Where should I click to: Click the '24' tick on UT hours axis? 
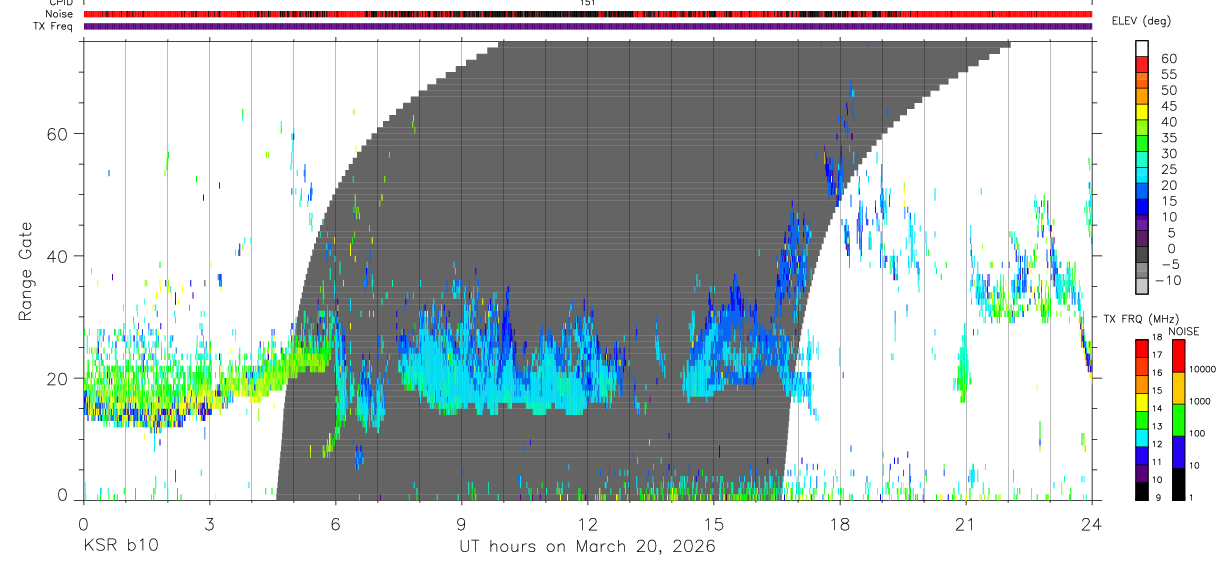point(1091,523)
